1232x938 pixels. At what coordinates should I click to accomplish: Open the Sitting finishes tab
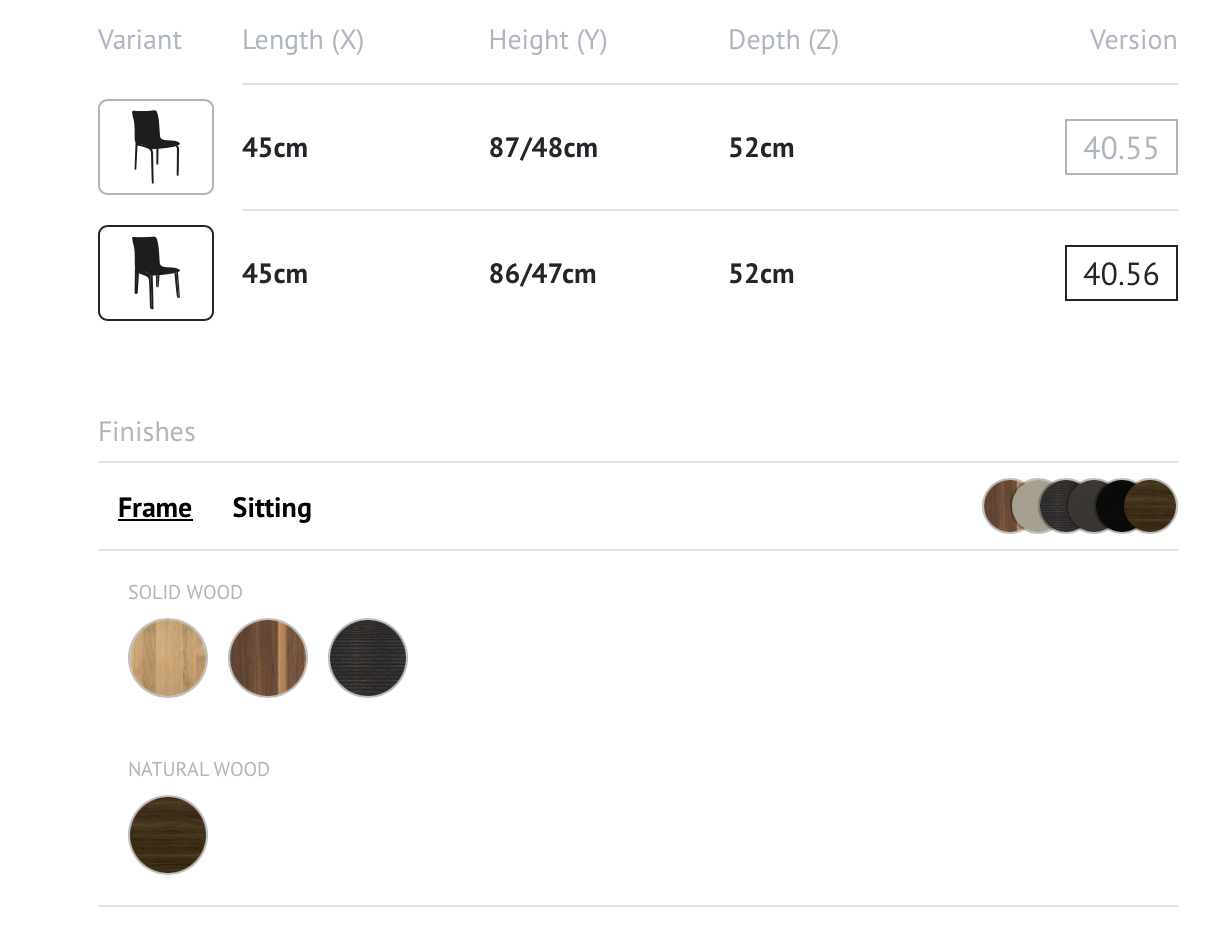[x=272, y=508]
